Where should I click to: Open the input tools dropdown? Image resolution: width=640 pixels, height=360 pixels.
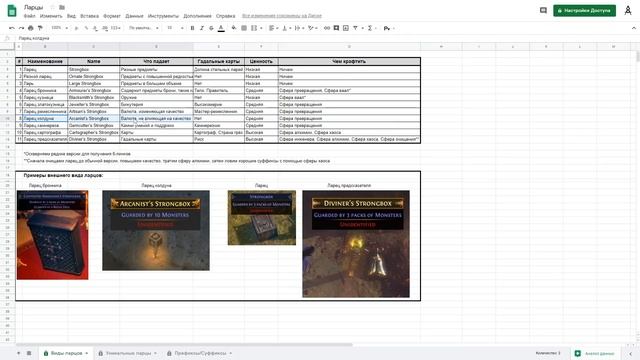click(388, 28)
